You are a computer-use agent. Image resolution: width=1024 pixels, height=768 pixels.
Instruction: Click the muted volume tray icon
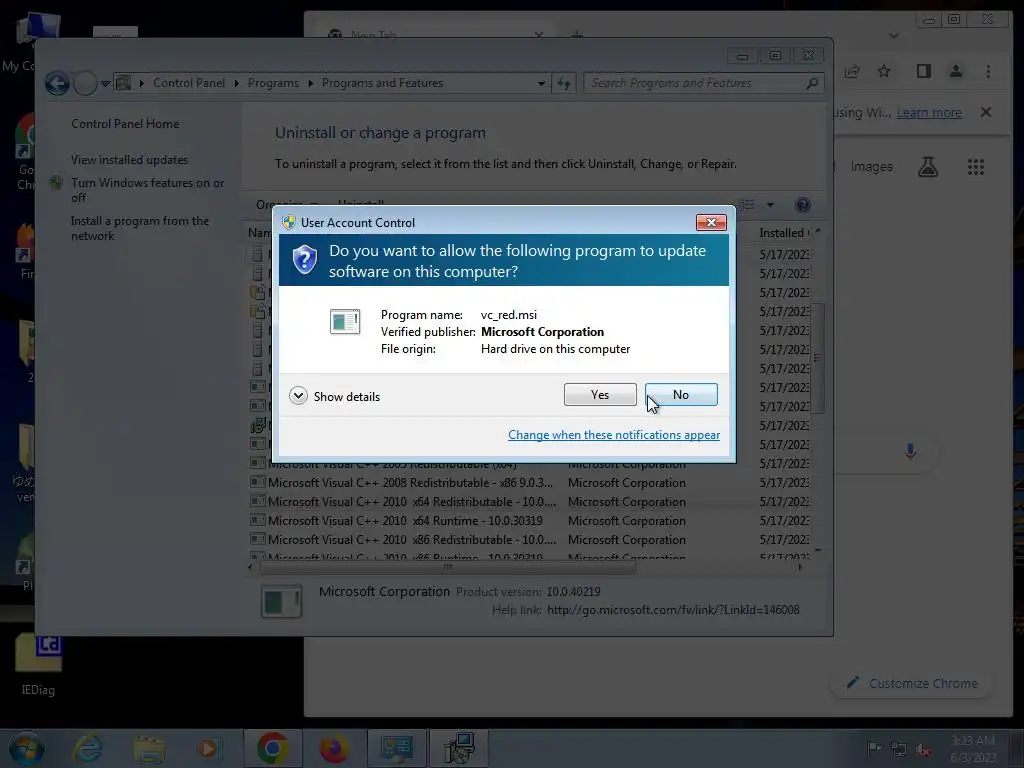click(x=923, y=749)
